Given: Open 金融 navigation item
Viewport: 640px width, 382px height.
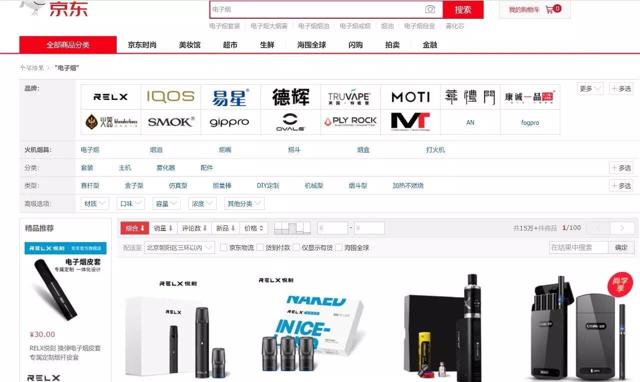Looking at the screenshot, I should click(430, 45).
